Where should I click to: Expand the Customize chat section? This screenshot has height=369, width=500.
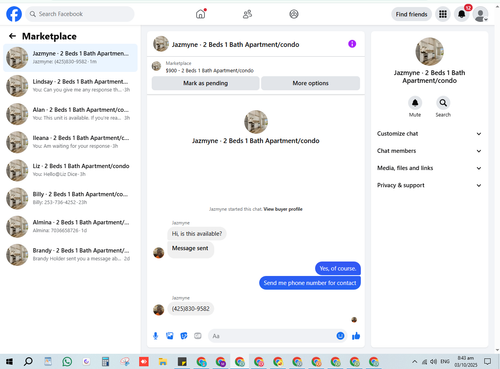pyautogui.click(x=429, y=134)
